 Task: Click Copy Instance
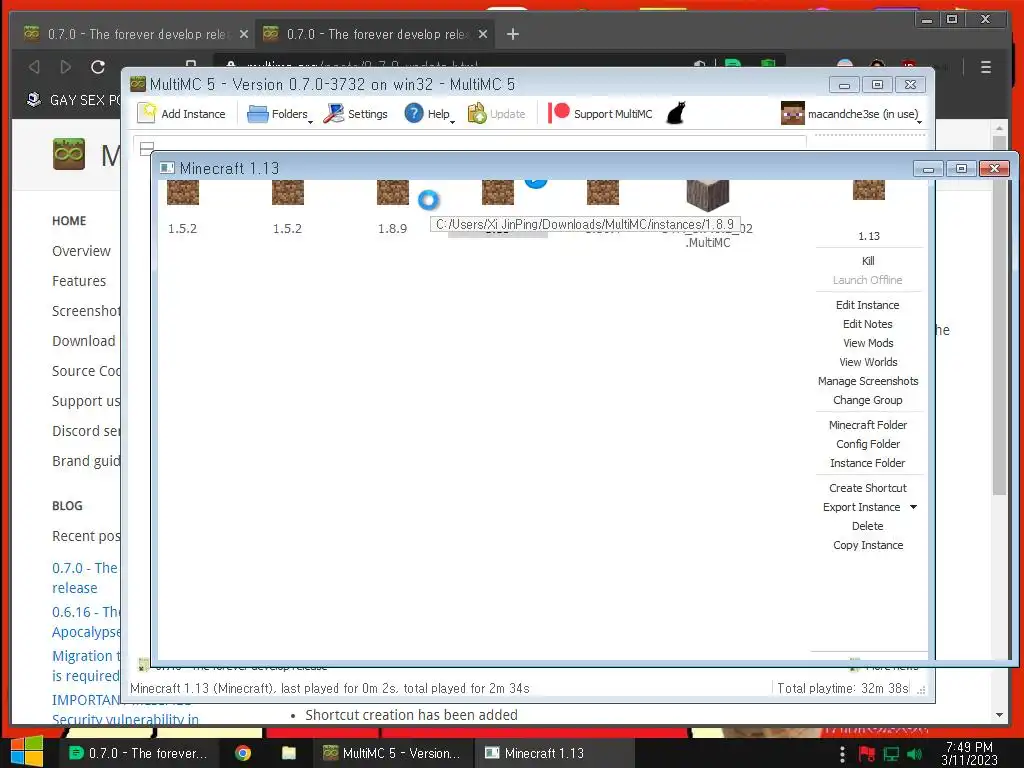tap(868, 545)
